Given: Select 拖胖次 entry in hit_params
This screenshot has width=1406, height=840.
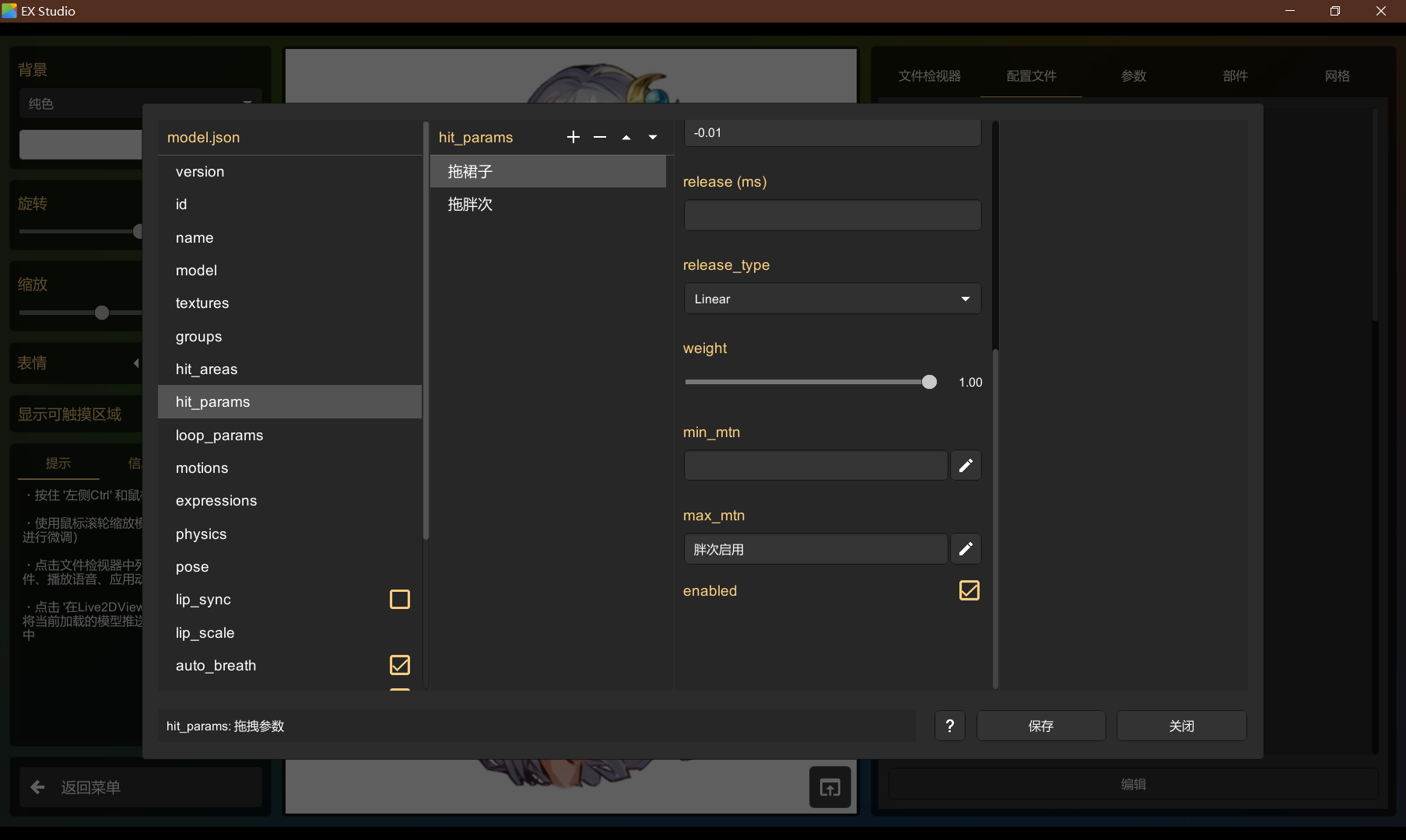Looking at the screenshot, I should [x=548, y=204].
